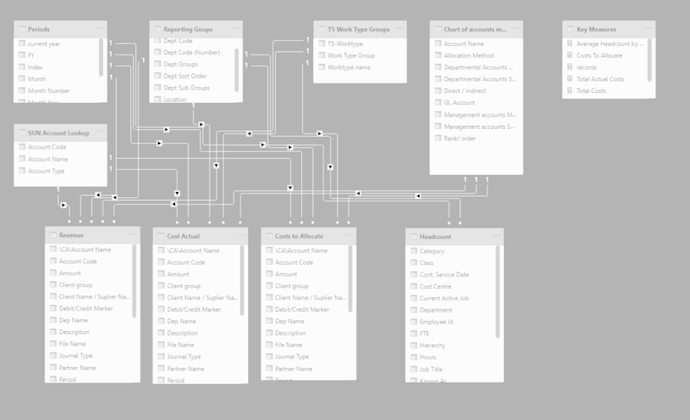
Task: Click the table icon beside Reporting Groups
Action: point(158,29)
